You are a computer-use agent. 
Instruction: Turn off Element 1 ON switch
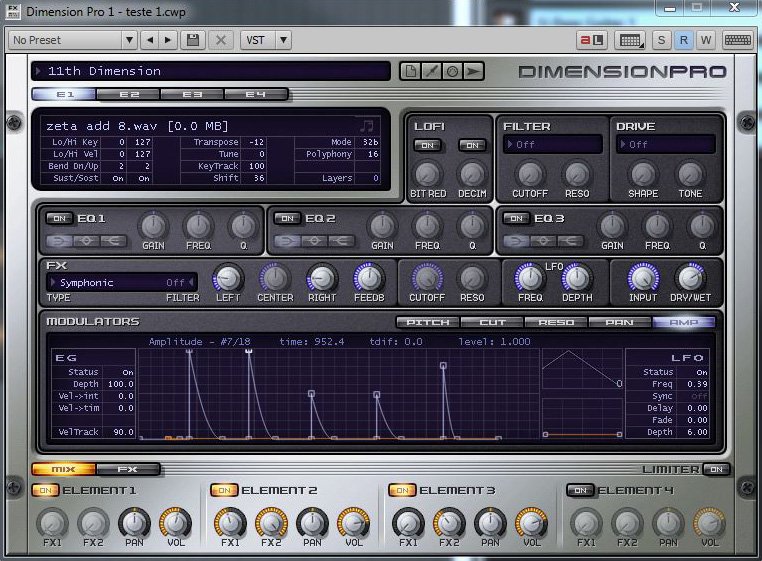[46, 491]
